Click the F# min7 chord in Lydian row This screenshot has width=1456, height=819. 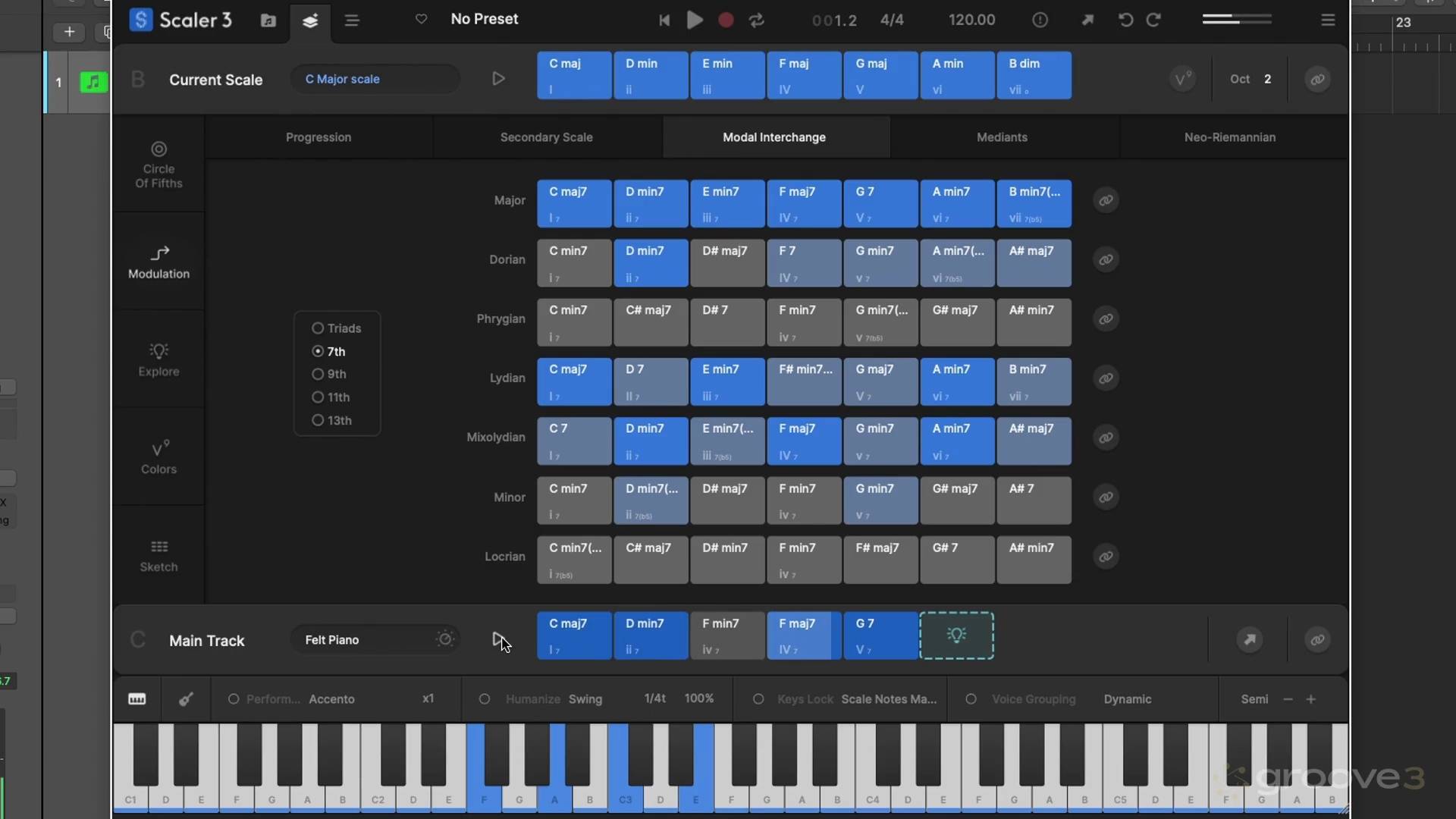click(804, 381)
